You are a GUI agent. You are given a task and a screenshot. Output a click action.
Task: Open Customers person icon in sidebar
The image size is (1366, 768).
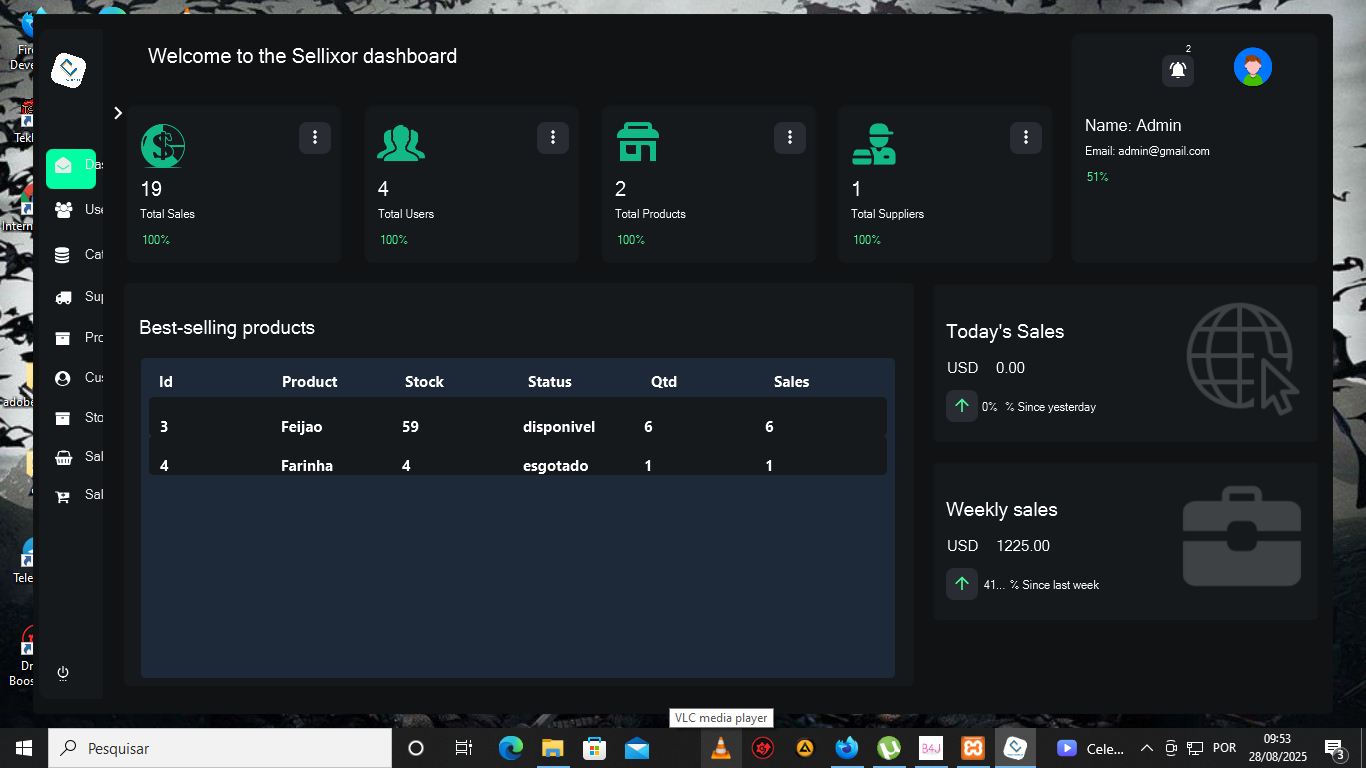tap(63, 378)
